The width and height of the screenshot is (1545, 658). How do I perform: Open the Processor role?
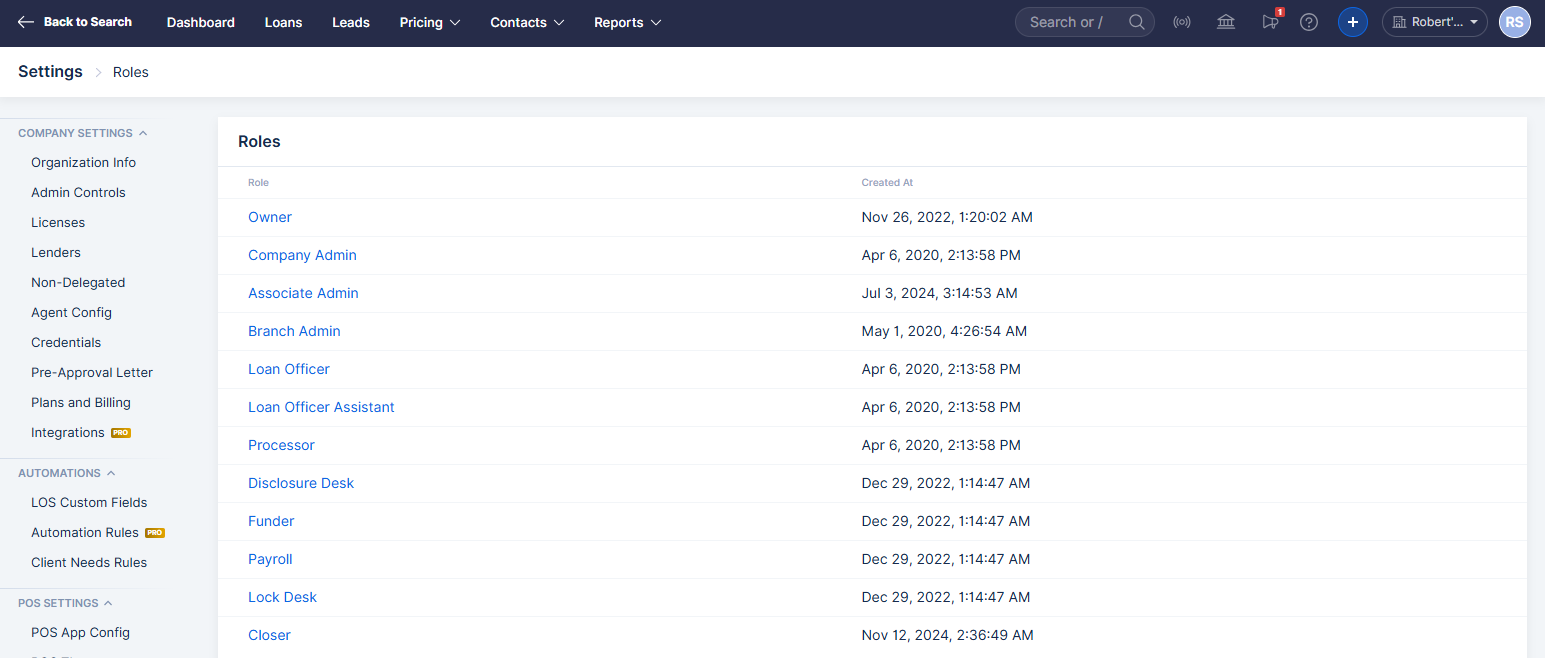pyautogui.click(x=281, y=445)
